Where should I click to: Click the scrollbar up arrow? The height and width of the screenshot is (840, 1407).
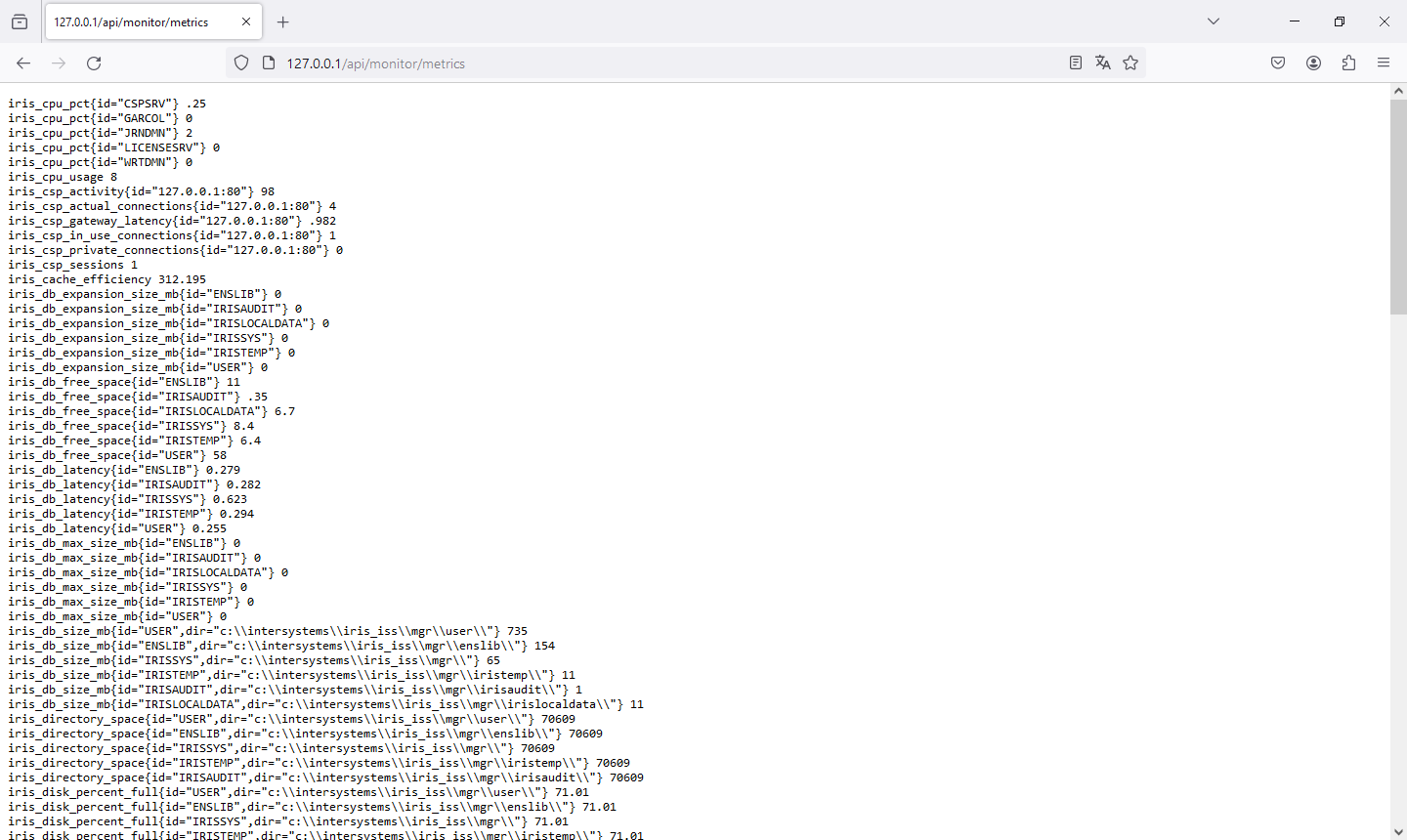pos(1398,90)
